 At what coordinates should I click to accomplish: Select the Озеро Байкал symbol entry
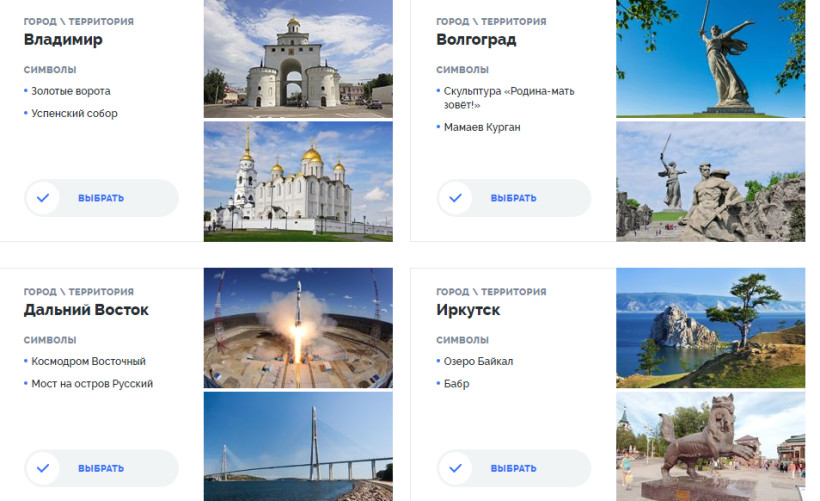(x=478, y=361)
